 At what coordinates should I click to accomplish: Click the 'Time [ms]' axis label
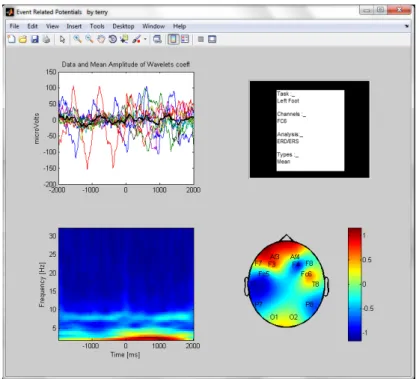[x=125, y=355]
